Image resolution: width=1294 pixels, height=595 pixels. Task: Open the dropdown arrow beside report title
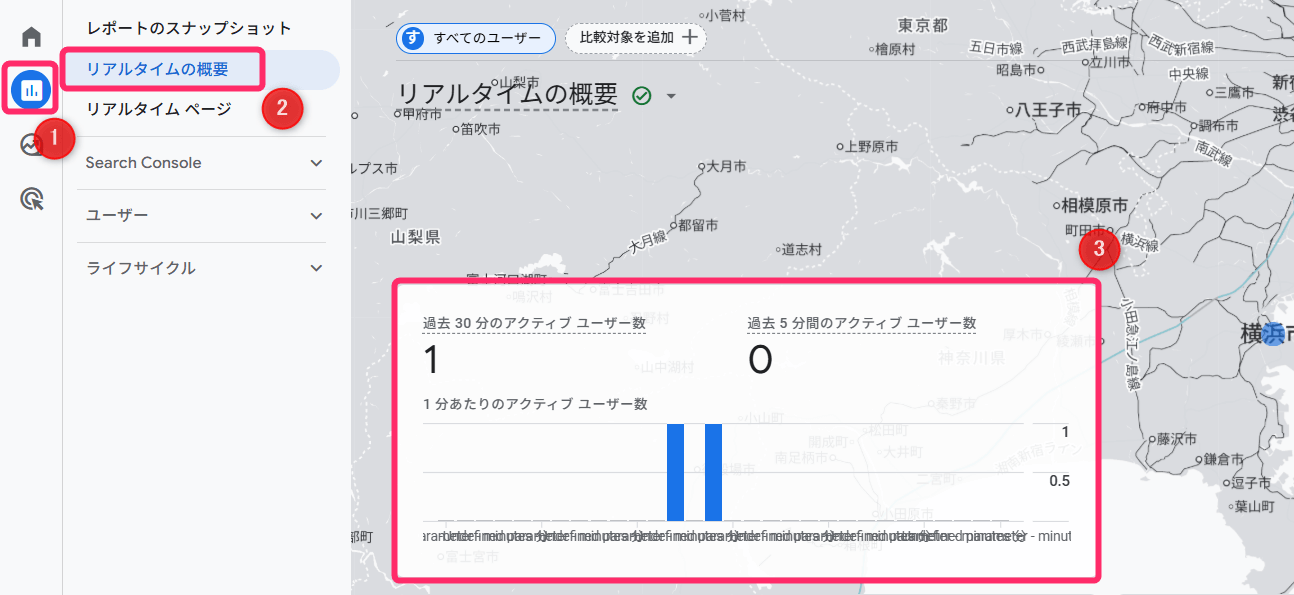(671, 97)
